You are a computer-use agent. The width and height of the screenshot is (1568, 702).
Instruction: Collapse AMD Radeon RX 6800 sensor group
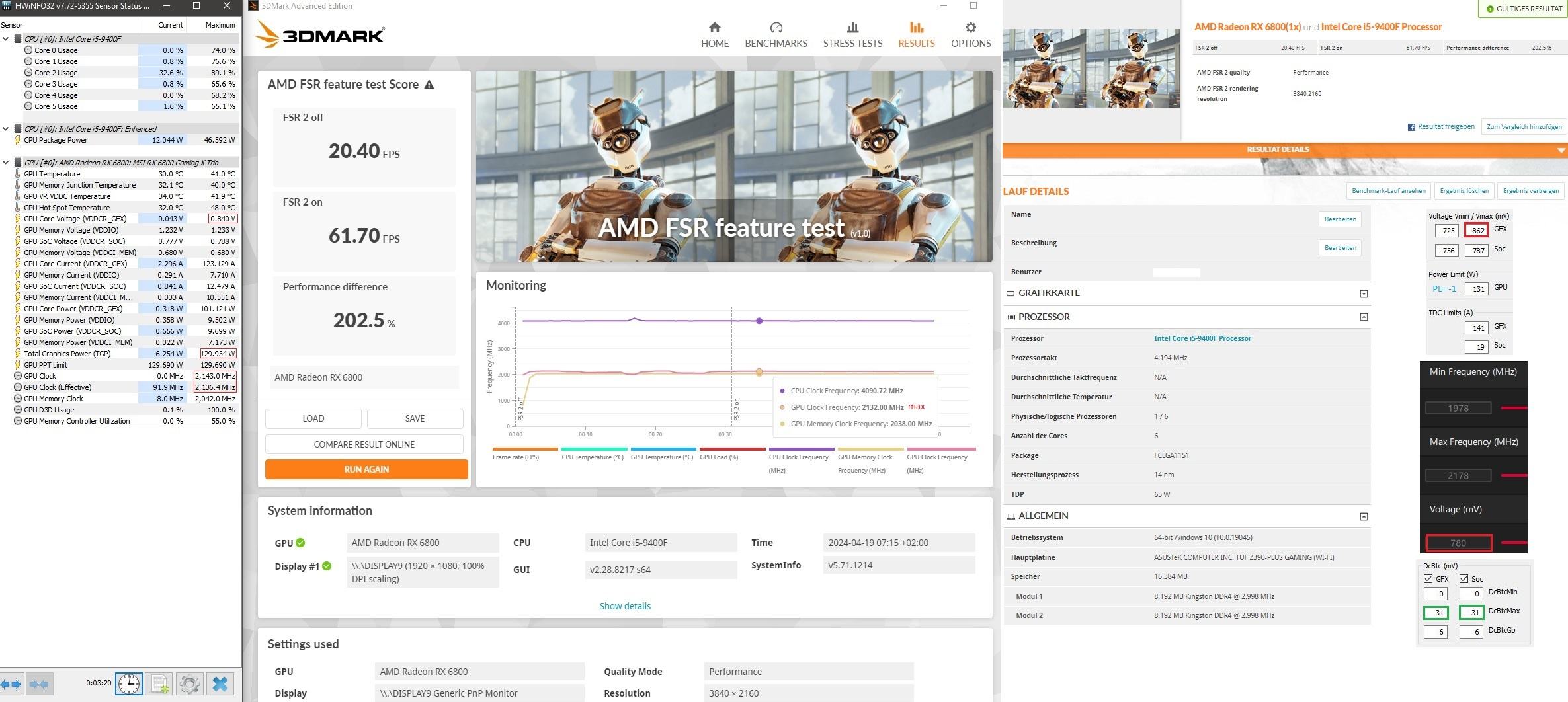6,163
